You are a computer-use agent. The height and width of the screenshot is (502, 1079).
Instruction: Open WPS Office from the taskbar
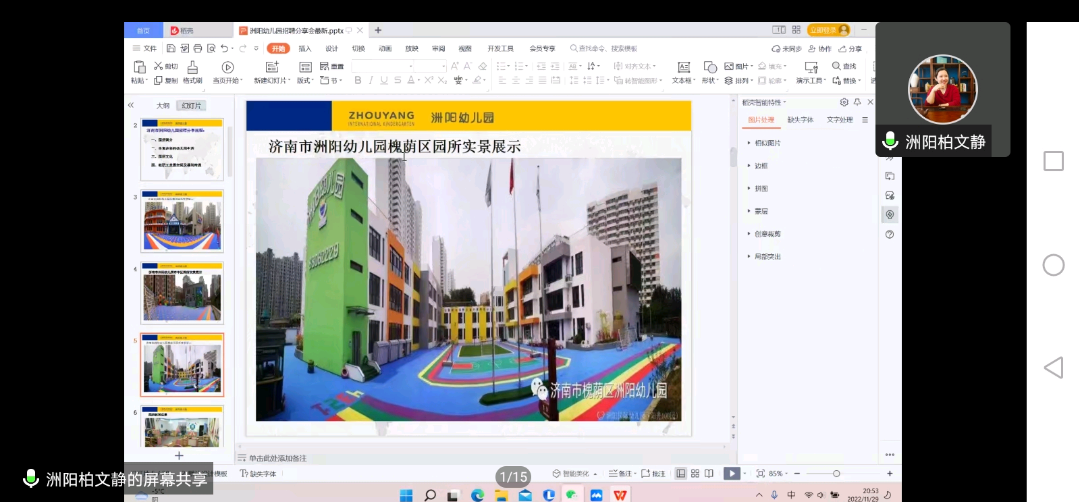[x=620, y=495]
